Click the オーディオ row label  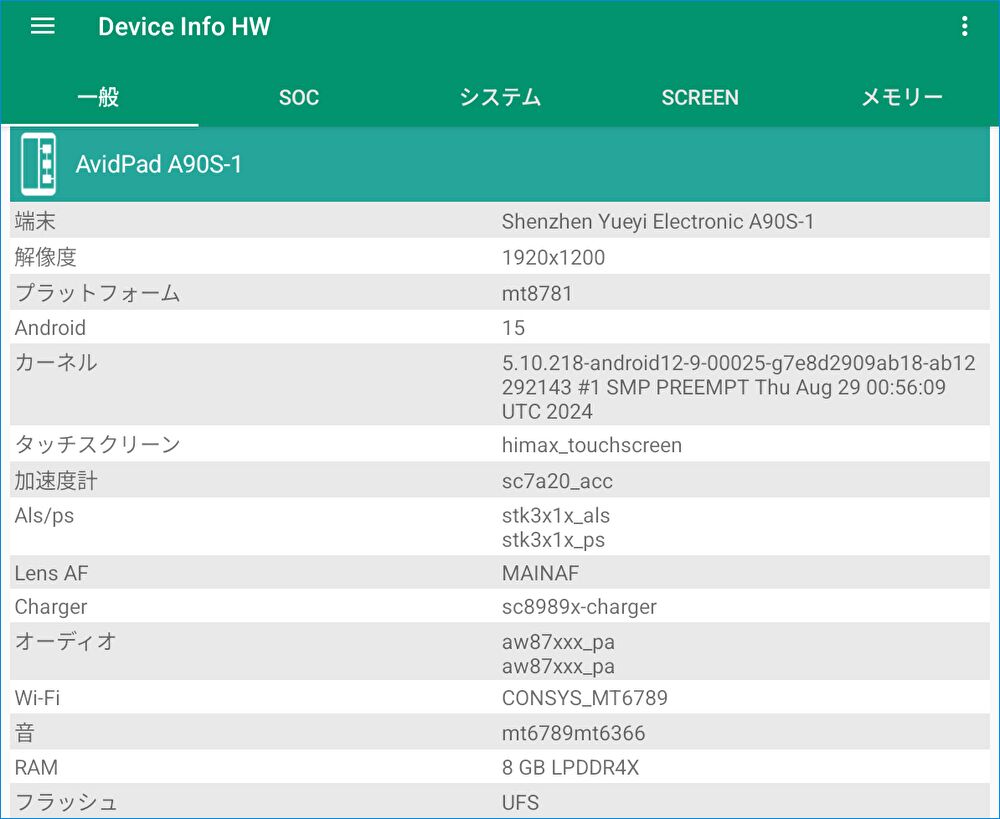[66, 641]
